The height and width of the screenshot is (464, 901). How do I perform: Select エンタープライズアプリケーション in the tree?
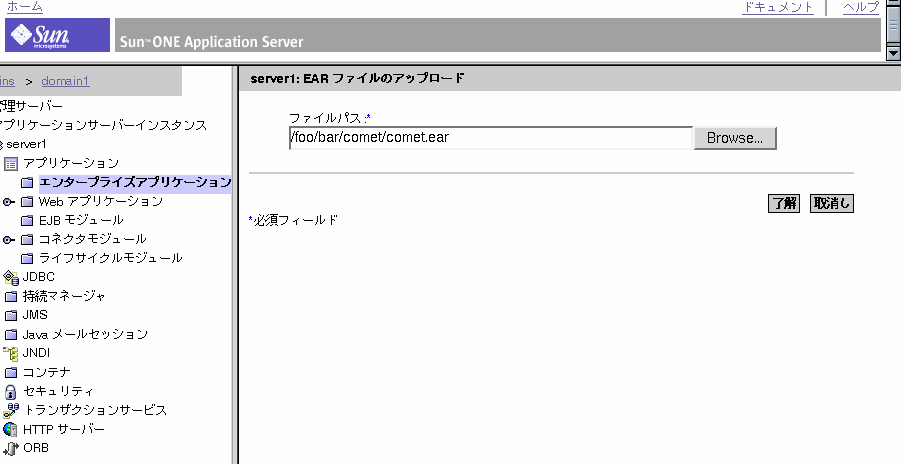pyautogui.click(x=135, y=183)
